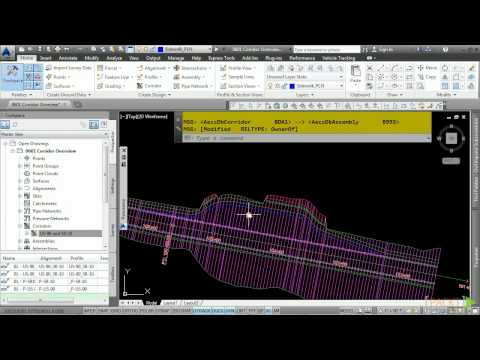
Task: Select the Model layout tab
Action: click(151, 303)
